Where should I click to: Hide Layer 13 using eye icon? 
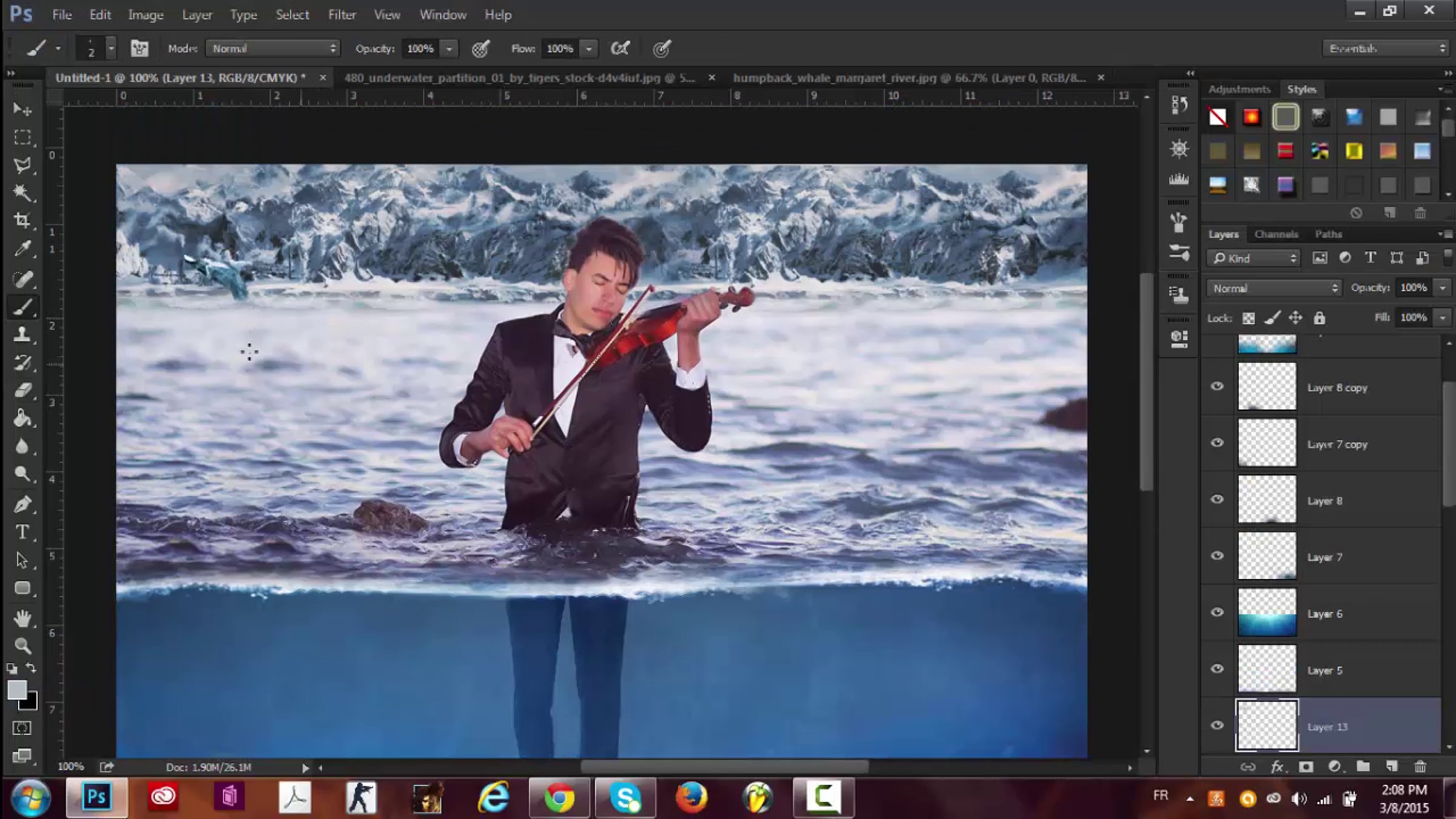[x=1217, y=726]
